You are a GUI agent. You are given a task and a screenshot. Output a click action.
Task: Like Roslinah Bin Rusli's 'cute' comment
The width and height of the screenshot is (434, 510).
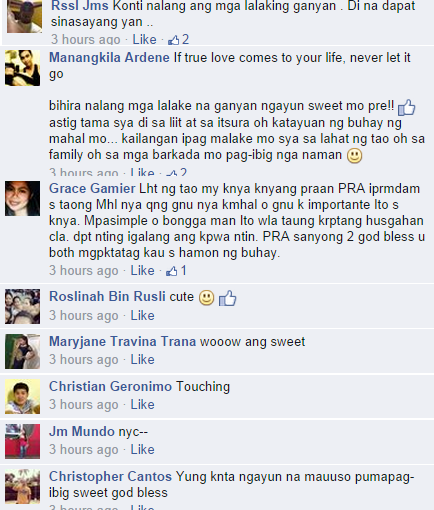pos(142,316)
